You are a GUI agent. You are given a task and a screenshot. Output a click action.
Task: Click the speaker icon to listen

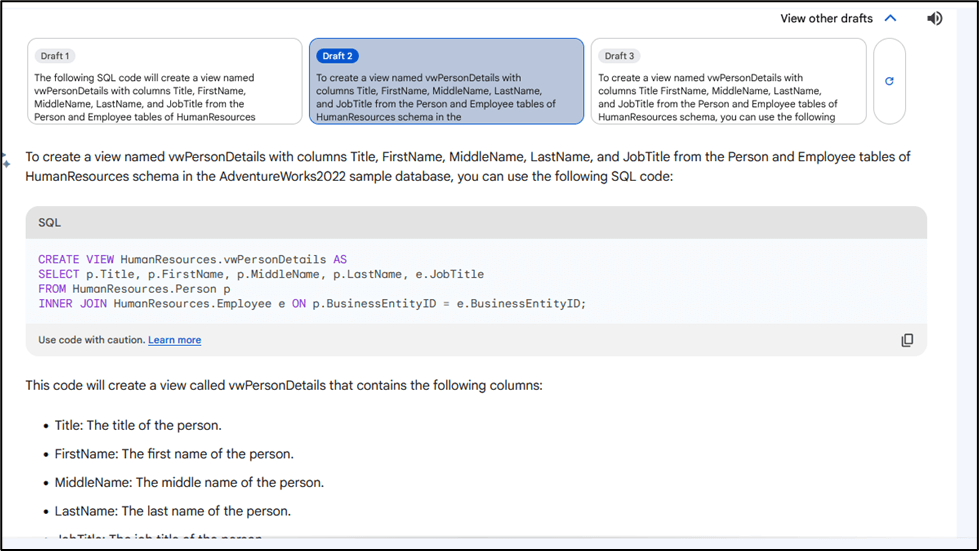click(934, 18)
